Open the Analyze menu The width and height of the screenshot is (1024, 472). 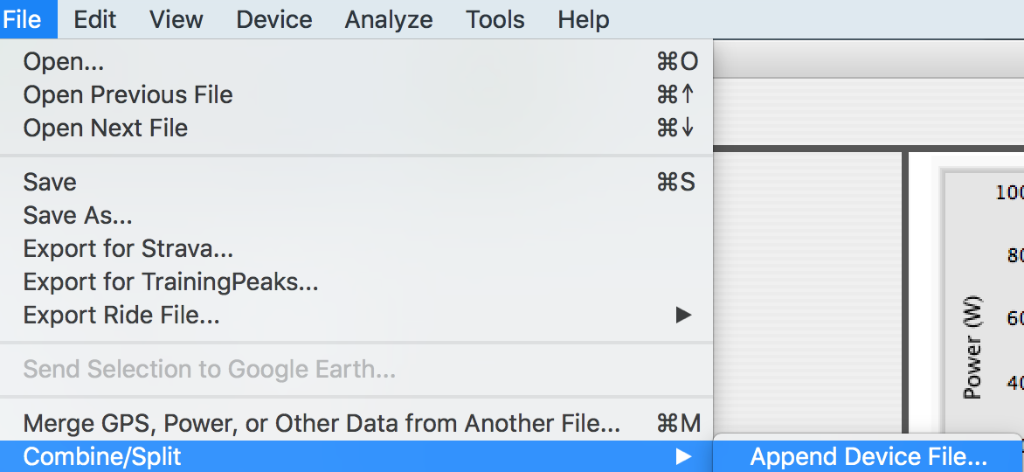(x=388, y=19)
